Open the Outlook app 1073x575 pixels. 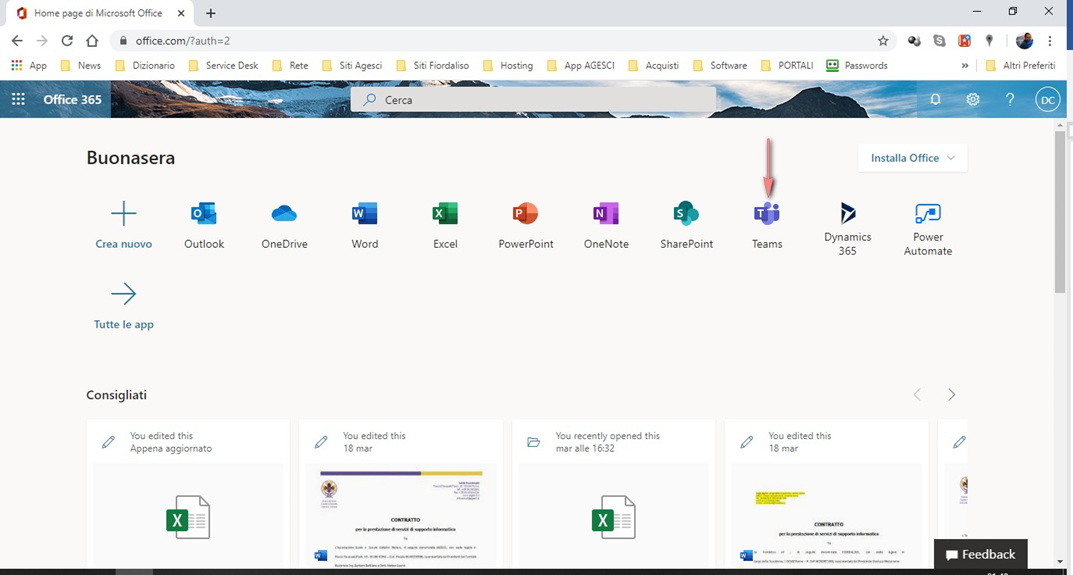pyautogui.click(x=204, y=226)
